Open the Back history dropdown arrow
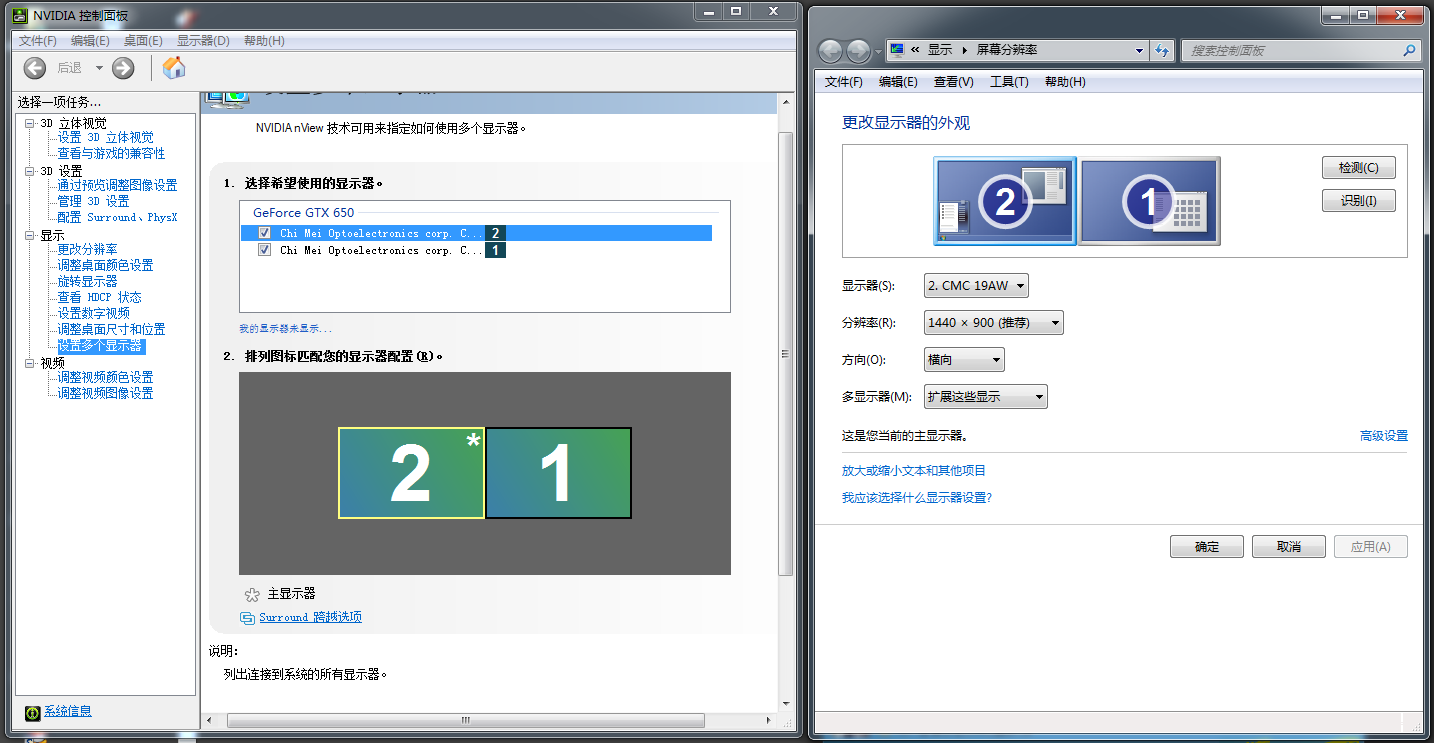 (x=99, y=68)
